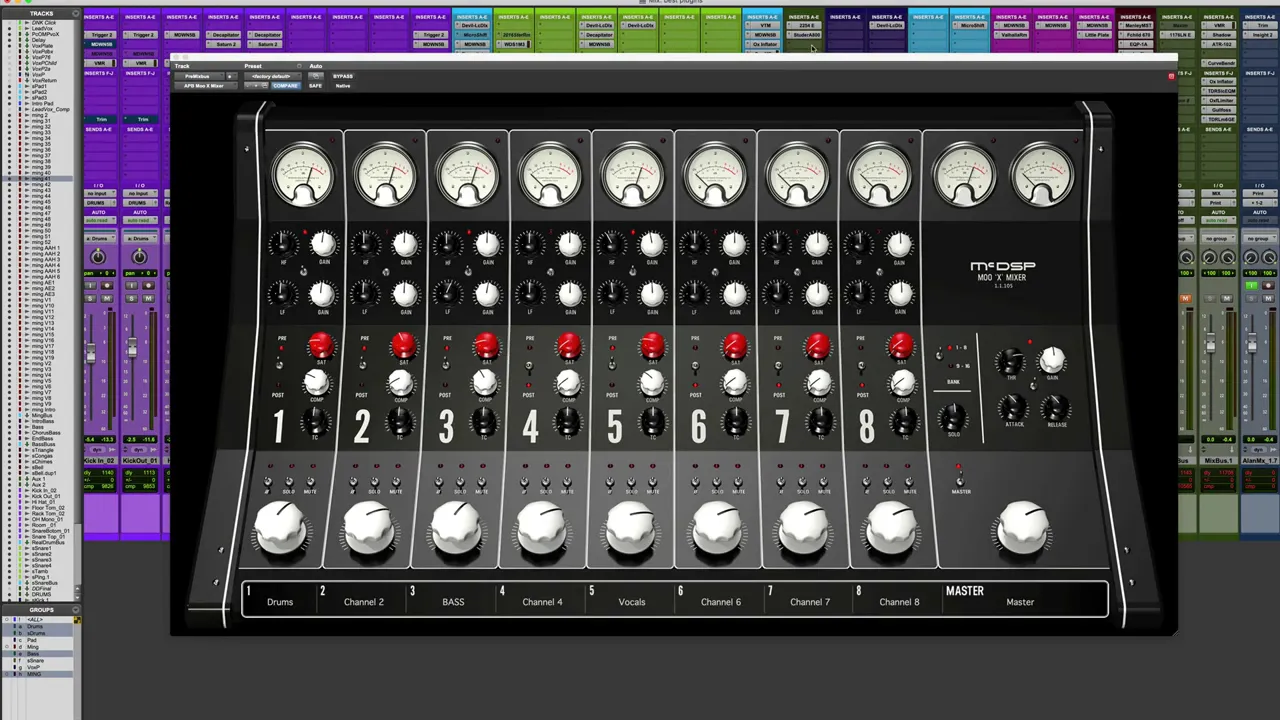The height and width of the screenshot is (720, 1280).
Task: Click the BASS channel 3 name field
Action: [453, 602]
